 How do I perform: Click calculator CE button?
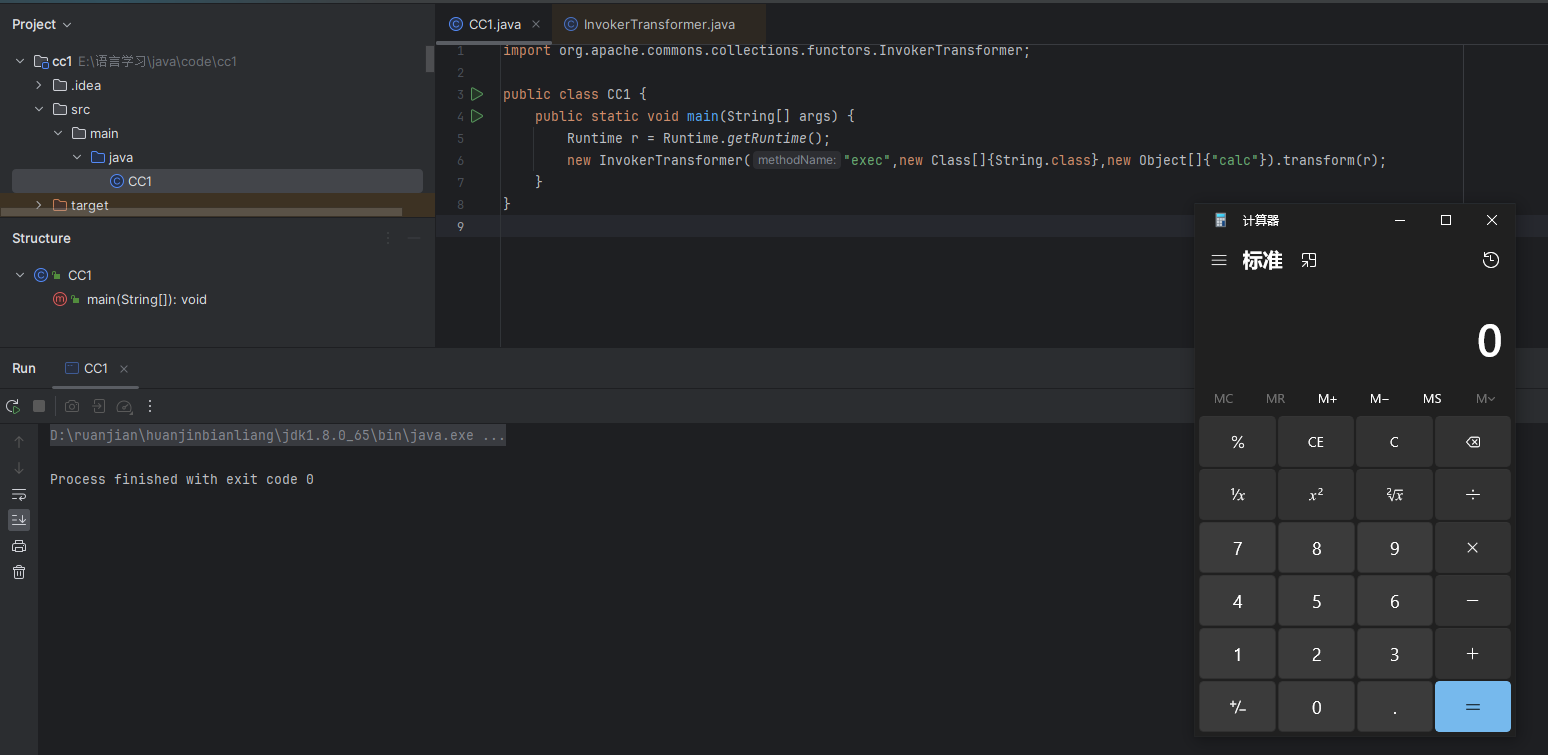pos(1316,442)
